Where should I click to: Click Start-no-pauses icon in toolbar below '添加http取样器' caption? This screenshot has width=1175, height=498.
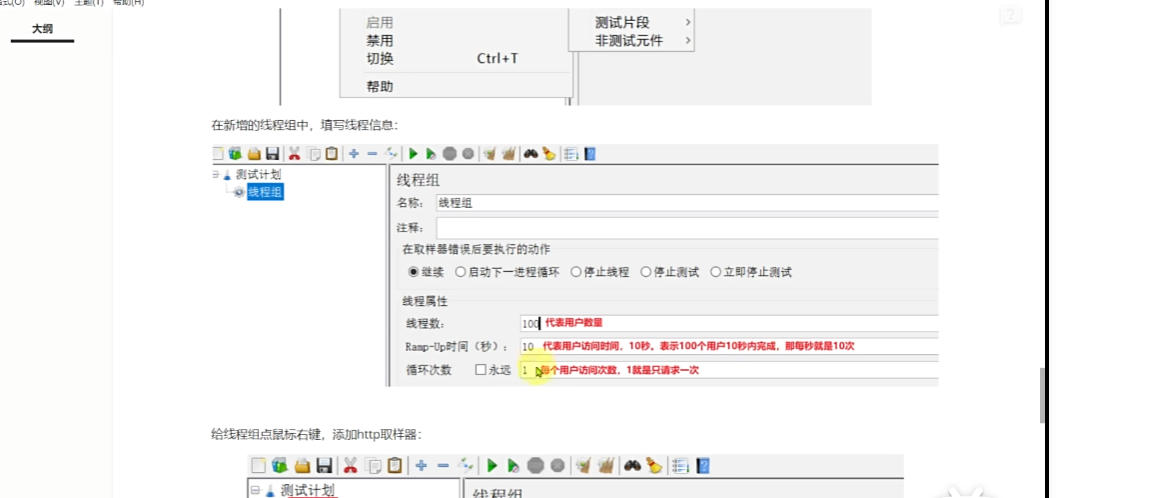tap(513, 466)
